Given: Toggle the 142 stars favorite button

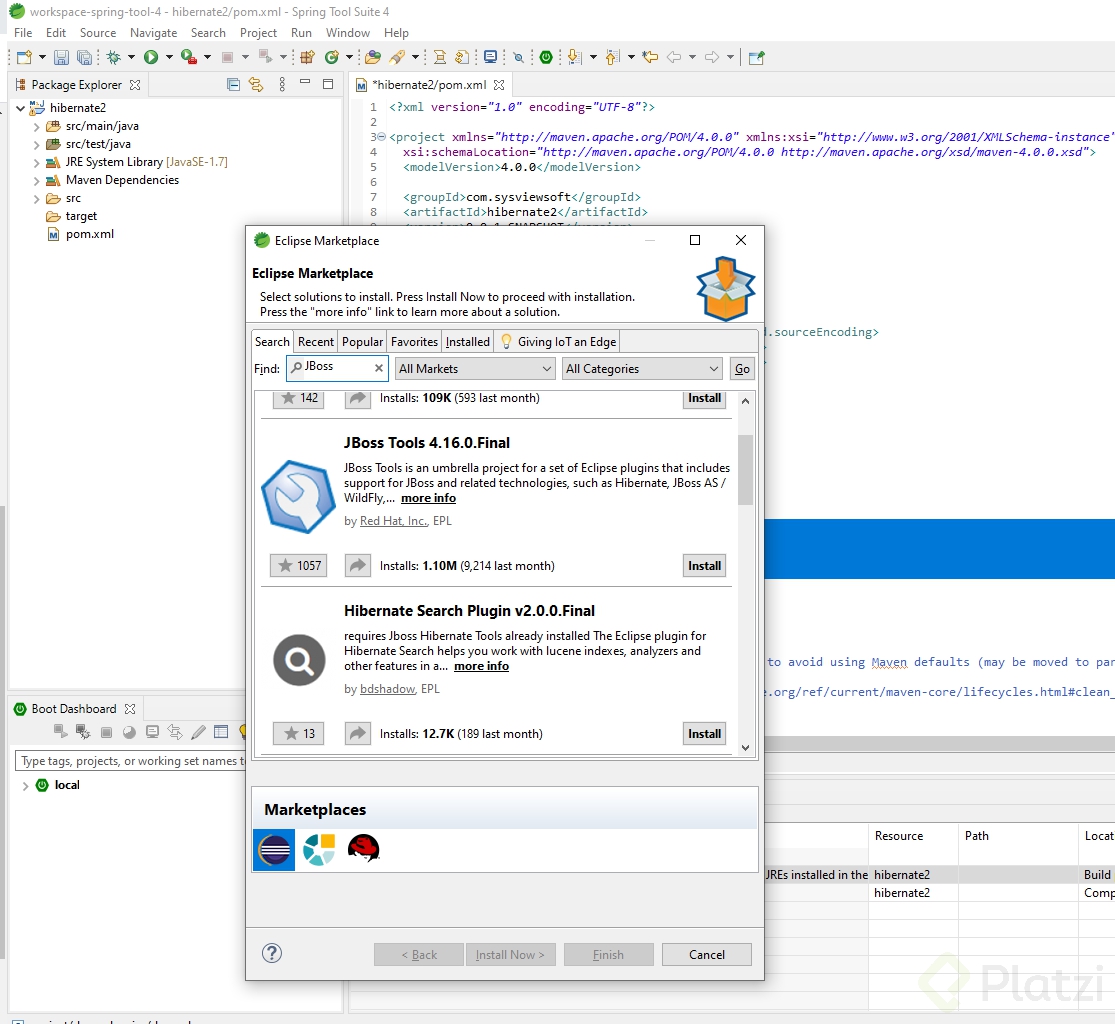Looking at the screenshot, I should coord(299,399).
